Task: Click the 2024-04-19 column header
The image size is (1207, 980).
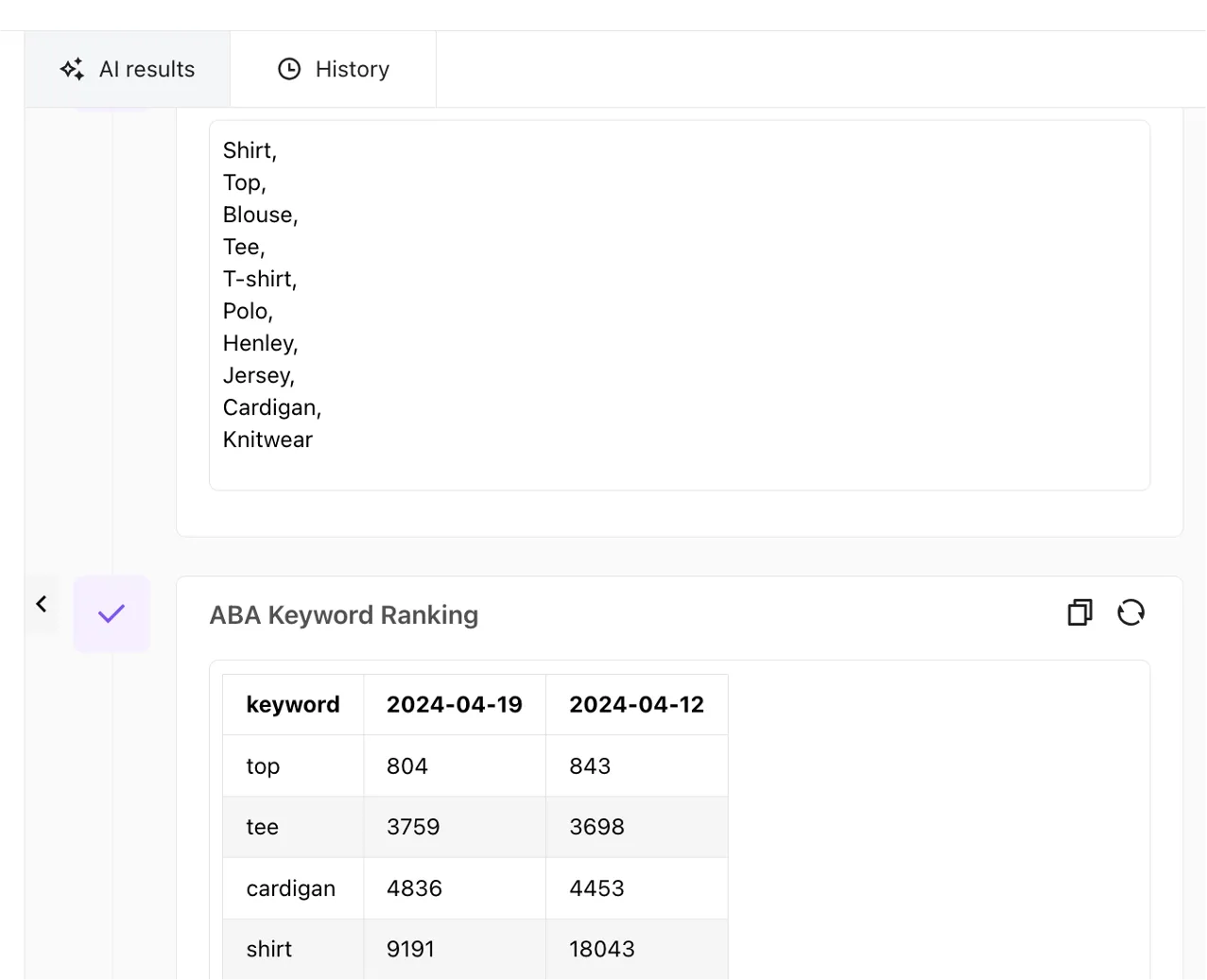Action: 455,705
